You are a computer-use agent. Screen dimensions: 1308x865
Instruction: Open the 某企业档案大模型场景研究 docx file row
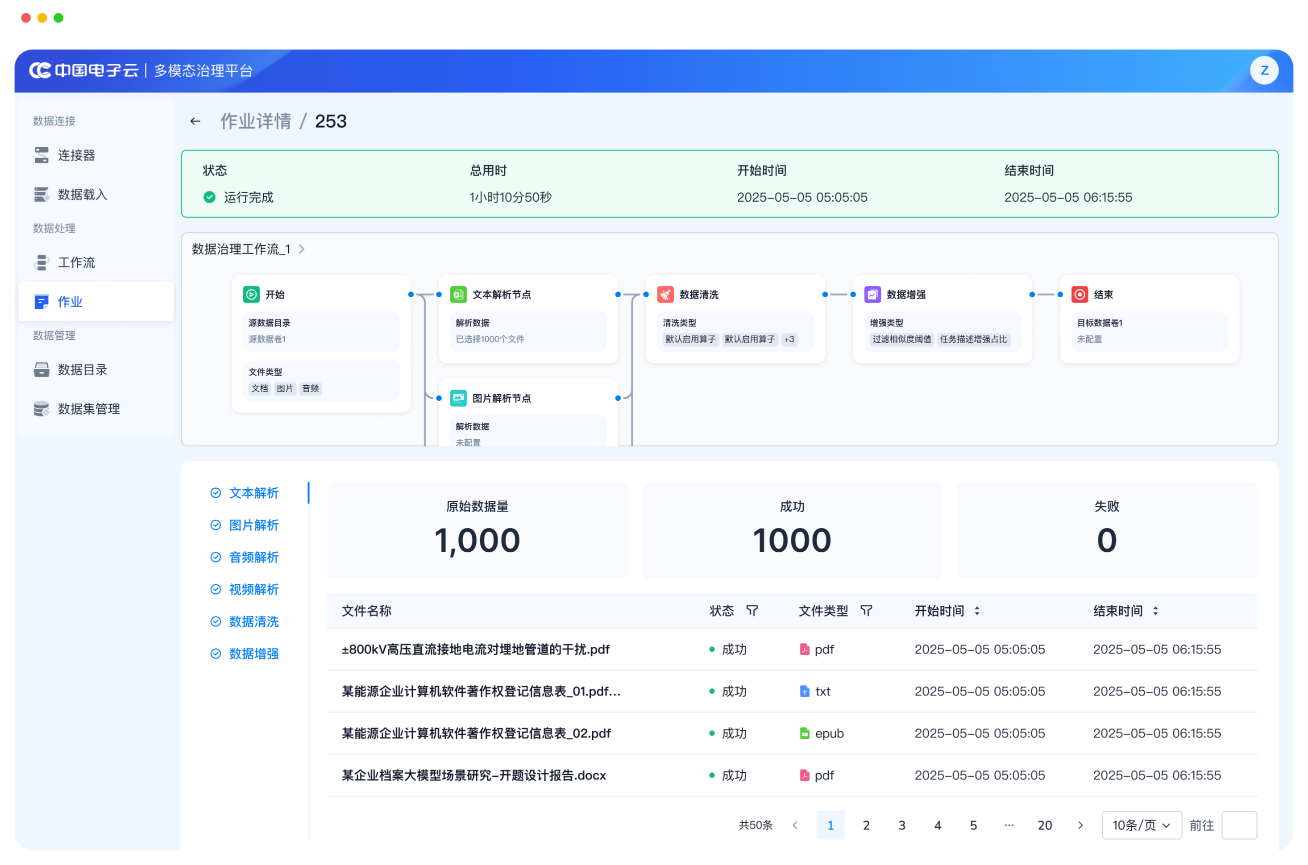(x=473, y=775)
